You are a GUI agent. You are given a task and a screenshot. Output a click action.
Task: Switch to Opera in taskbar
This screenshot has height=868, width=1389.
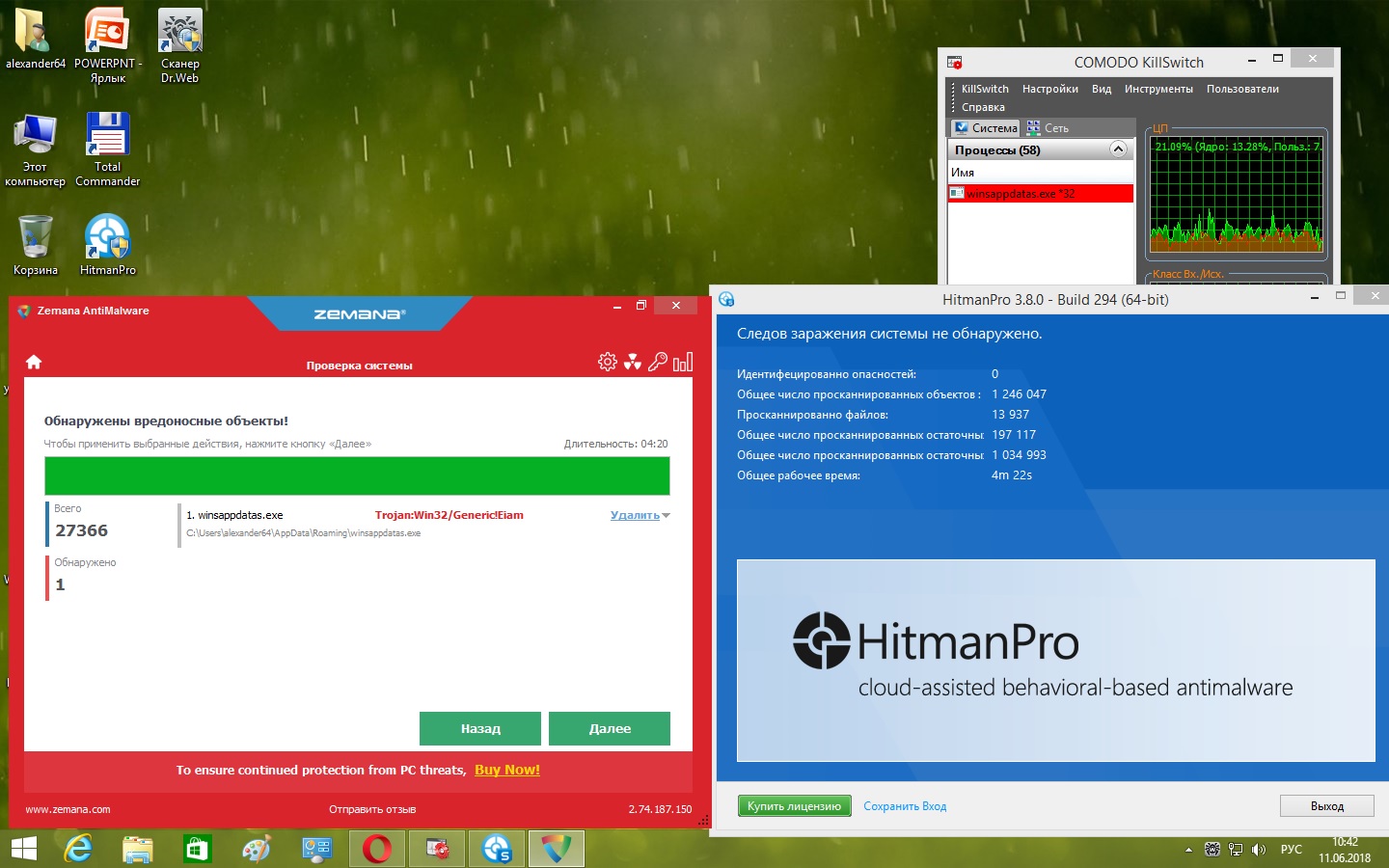pos(377,849)
